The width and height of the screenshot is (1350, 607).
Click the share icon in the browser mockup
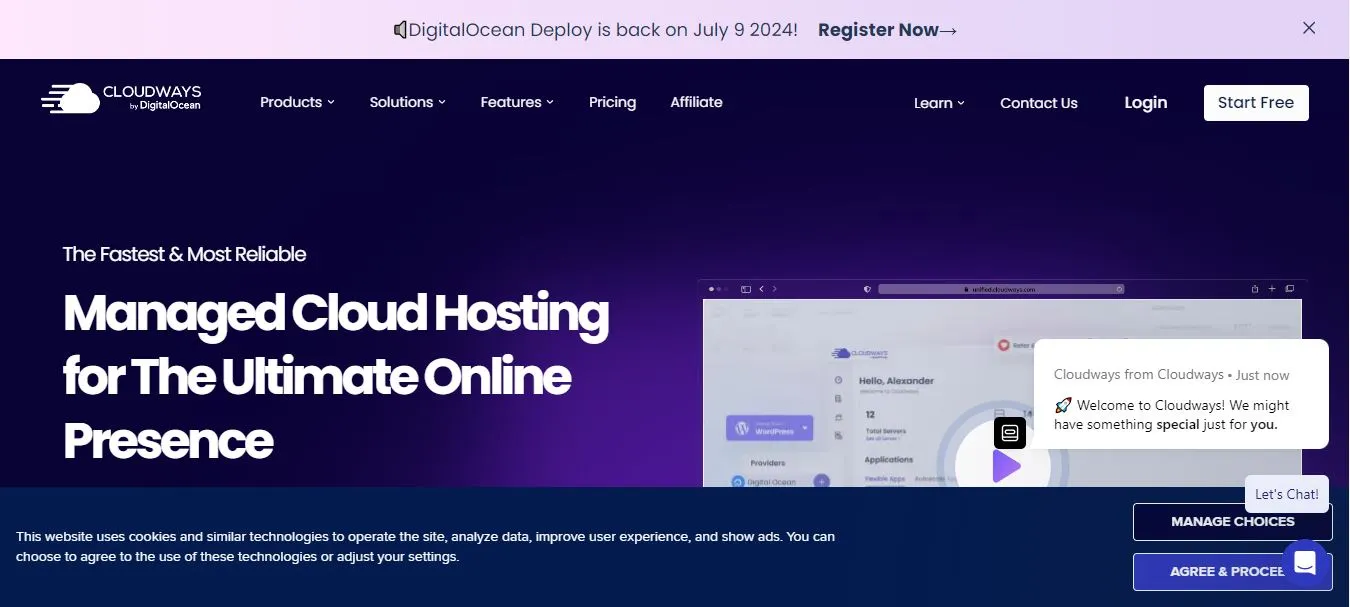(x=1255, y=289)
